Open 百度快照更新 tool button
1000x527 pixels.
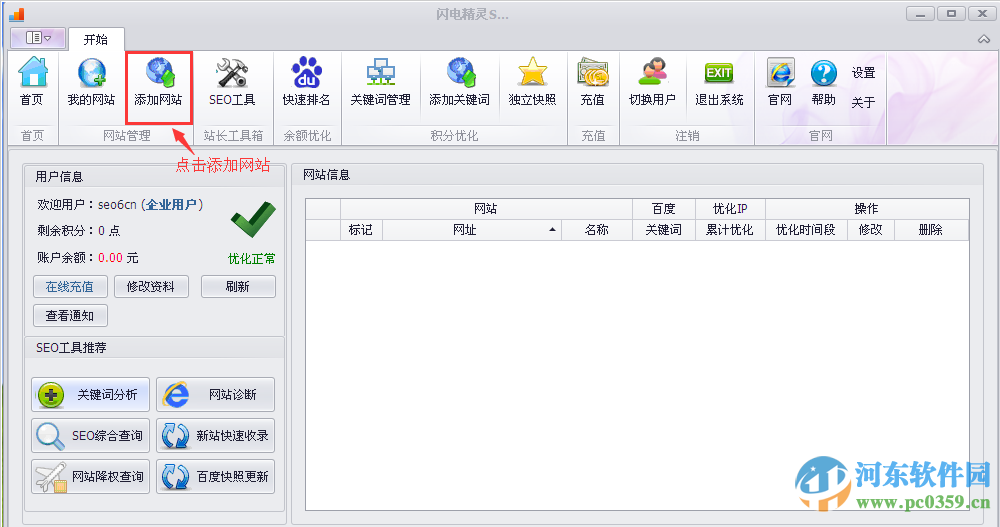(x=216, y=476)
